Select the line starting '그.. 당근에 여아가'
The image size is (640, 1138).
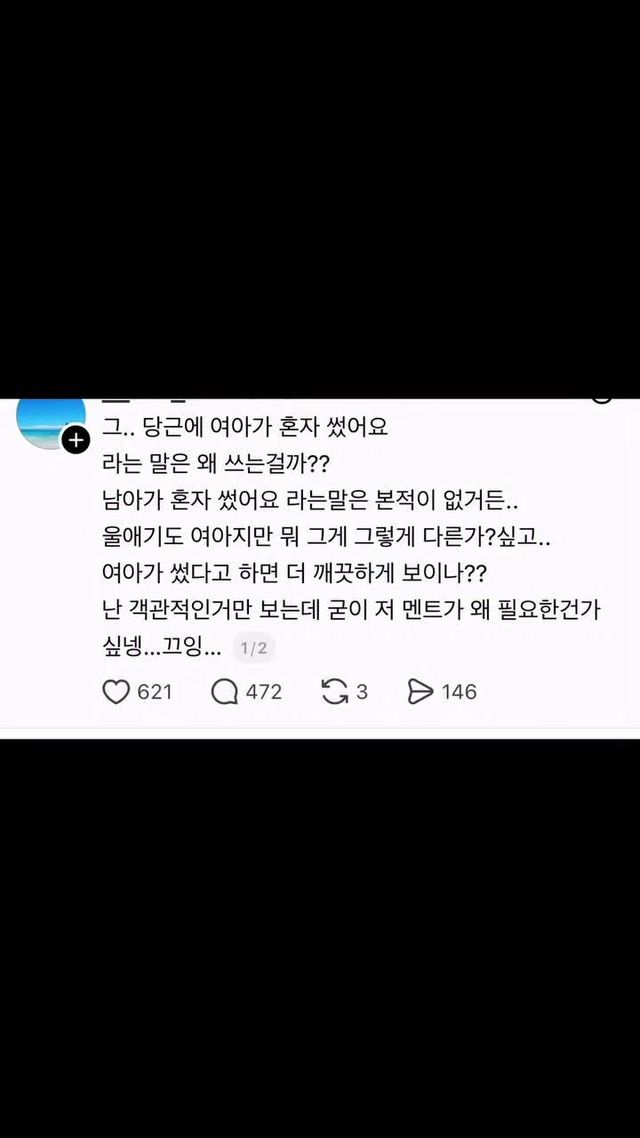click(245, 427)
